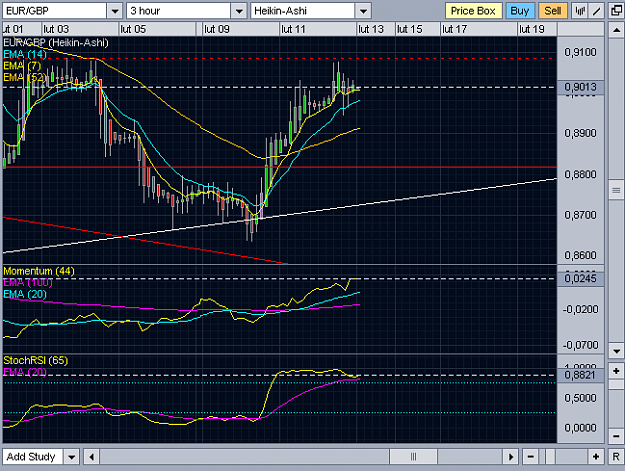
Task: Click the 0,5000 StochRSI axis label
Action: click(580, 398)
